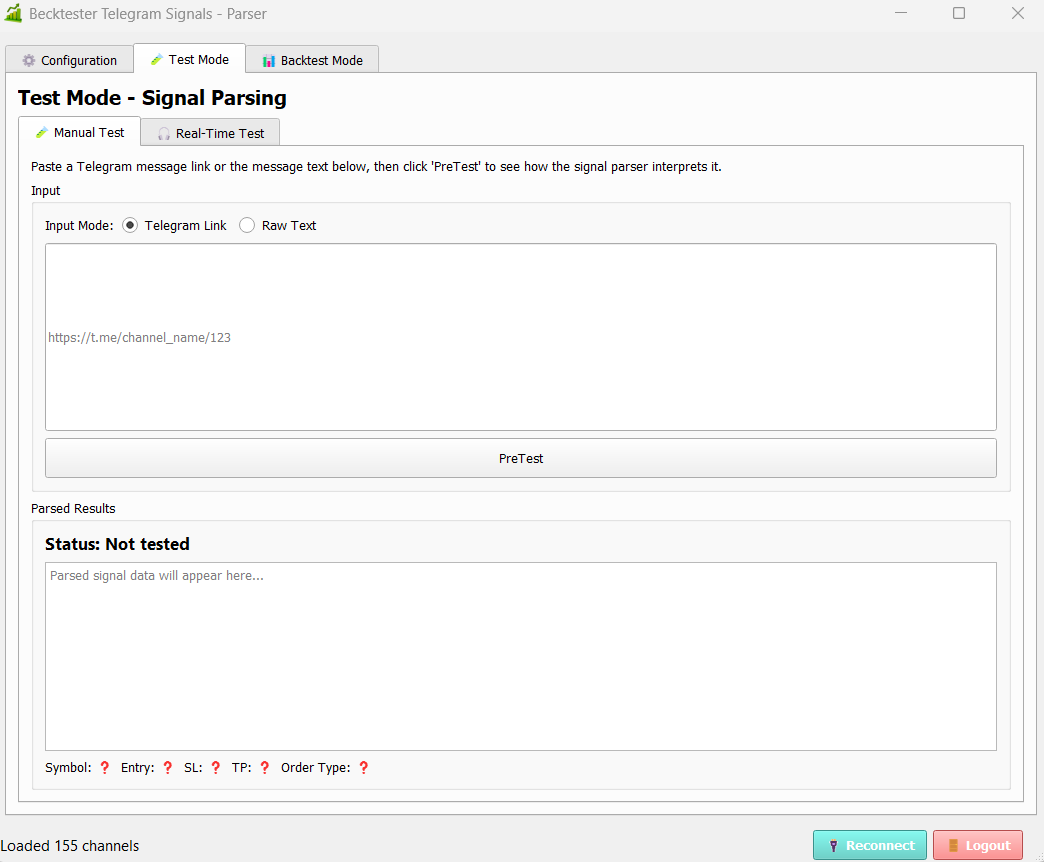This screenshot has width=1044, height=862.
Task: Click the 'Test Mode - Signal Parsing' heading
Action: pyautogui.click(x=152, y=98)
